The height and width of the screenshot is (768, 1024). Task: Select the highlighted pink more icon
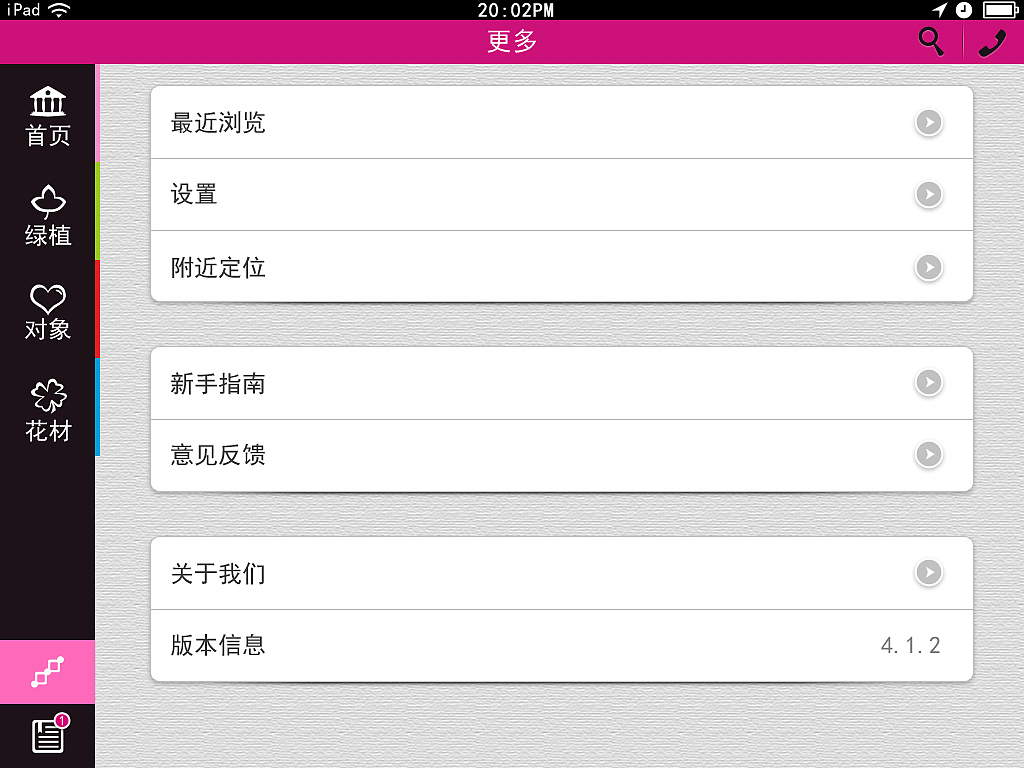48,671
